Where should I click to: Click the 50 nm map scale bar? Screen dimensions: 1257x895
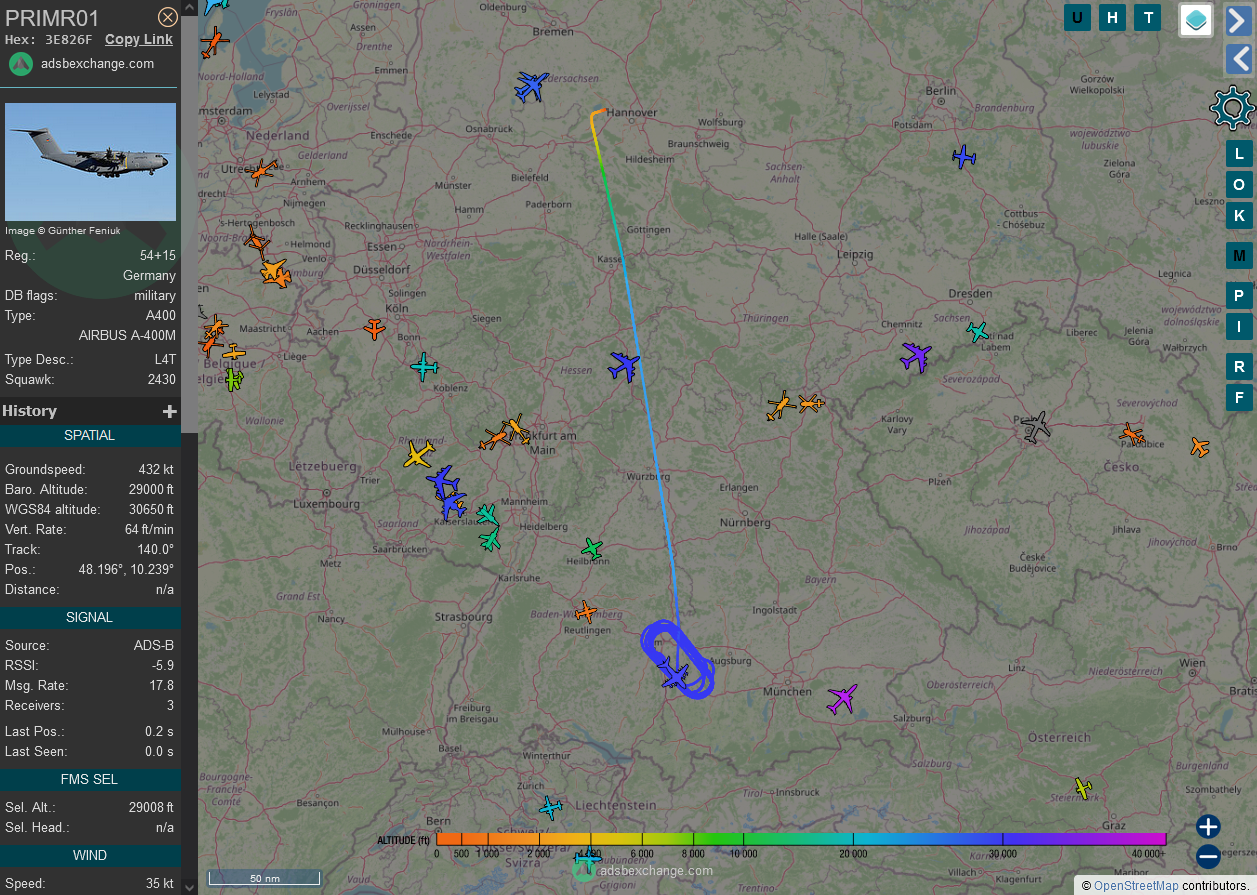pyautogui.click(x=264, y=878)
